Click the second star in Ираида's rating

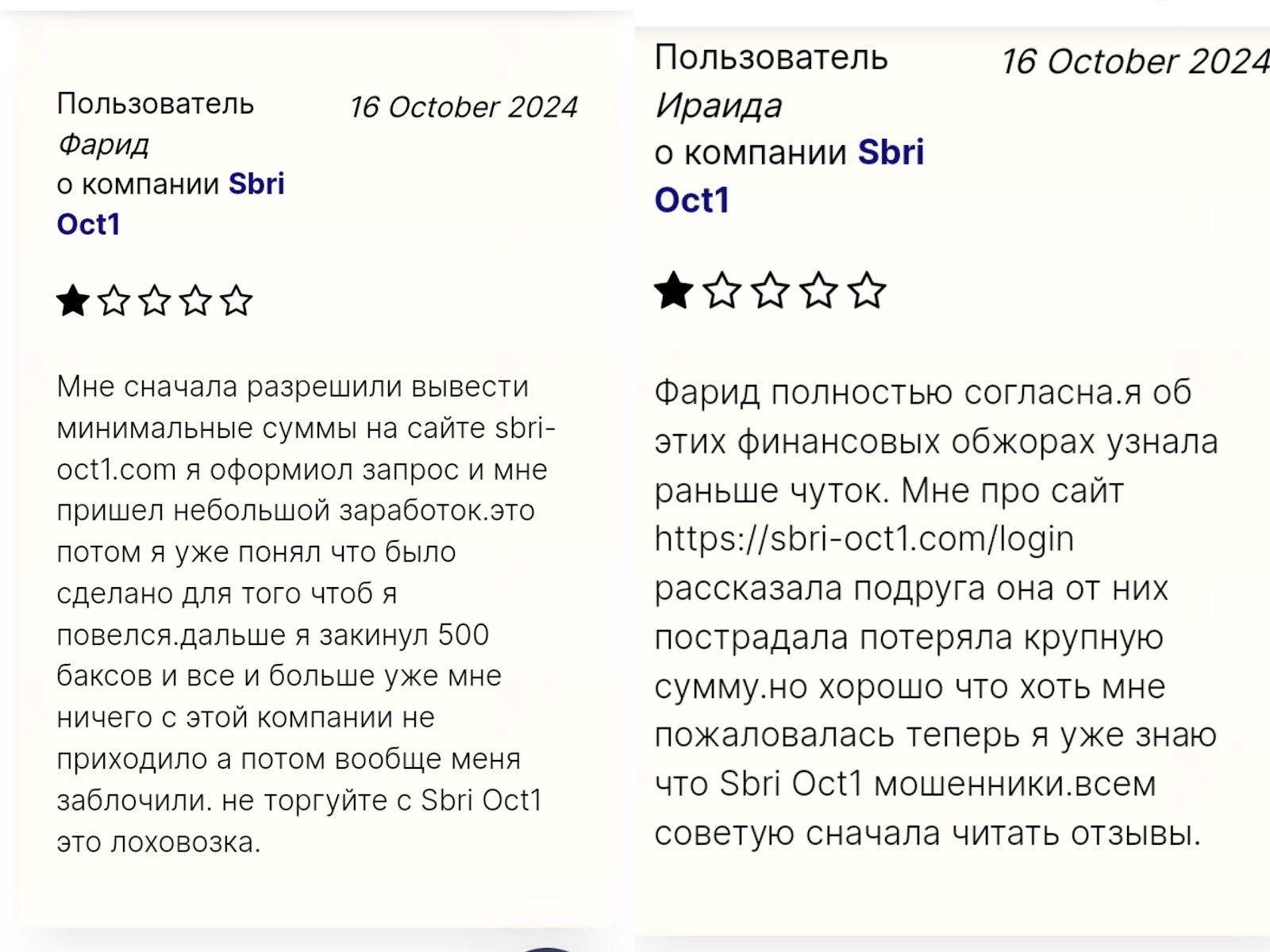[x=722, y=290]
